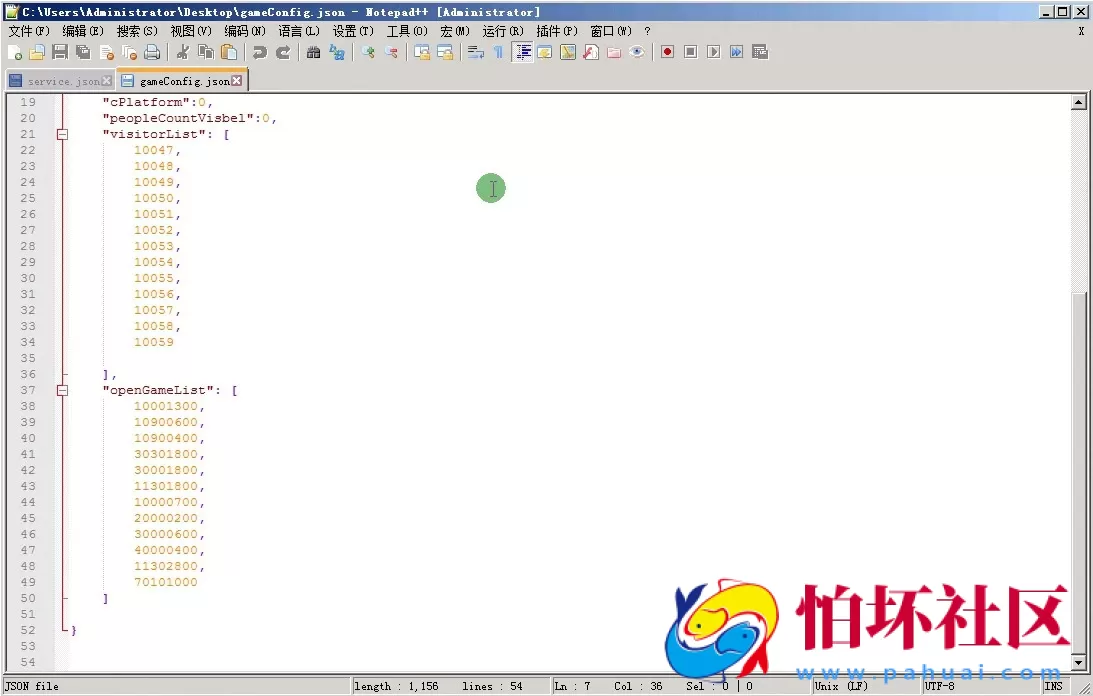The image size is (1093, 696).
Task: Click the Undo arrow icon
Action: point(260,52)
